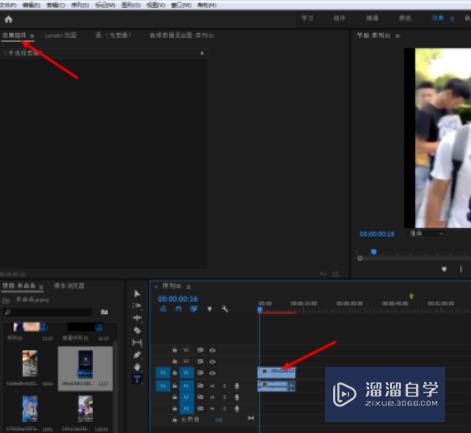Switch to Lumetri Scopes tab
The image size is (471, 433).
[61, 35]
